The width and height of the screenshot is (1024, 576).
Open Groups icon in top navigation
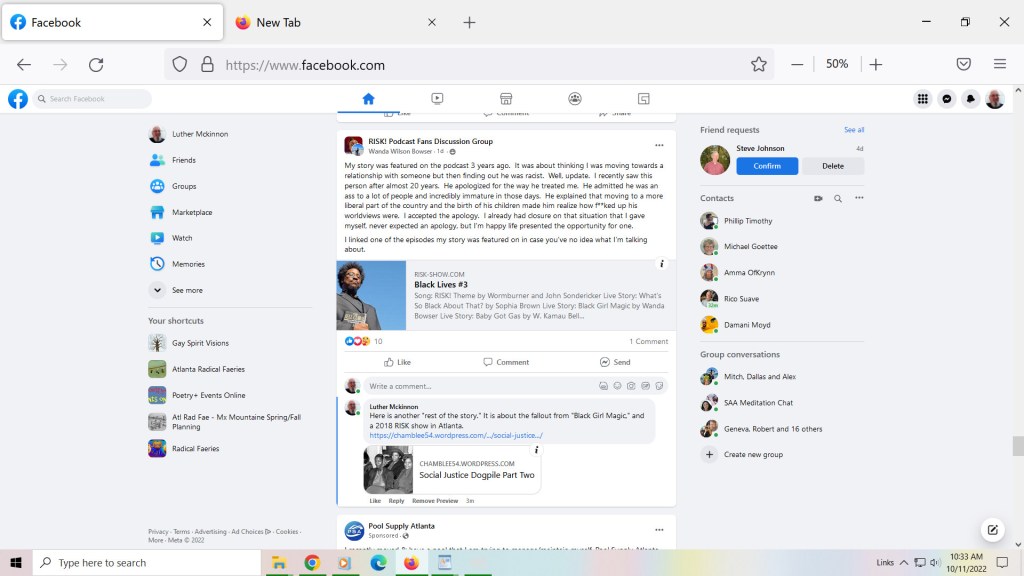[x=575, y=99]
